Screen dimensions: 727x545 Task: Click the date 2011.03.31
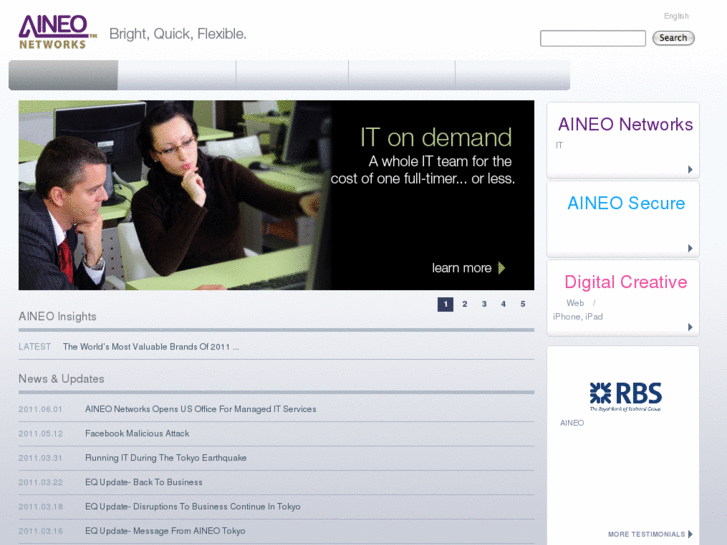[x=40, y=458]
